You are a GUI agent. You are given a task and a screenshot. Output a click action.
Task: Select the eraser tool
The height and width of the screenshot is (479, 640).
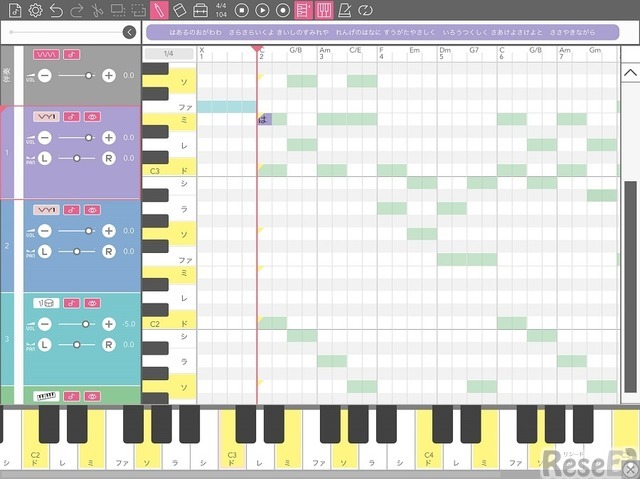point(179,10)
